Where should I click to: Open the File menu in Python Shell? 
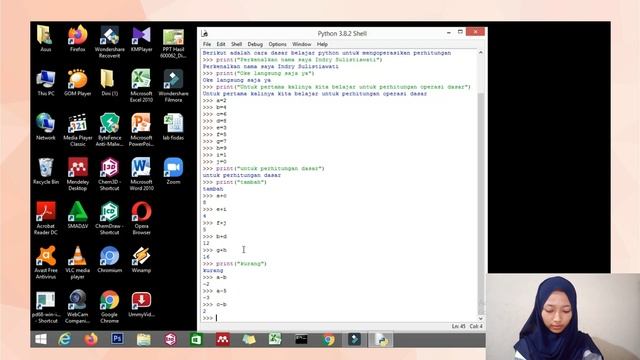click(207, 44)
